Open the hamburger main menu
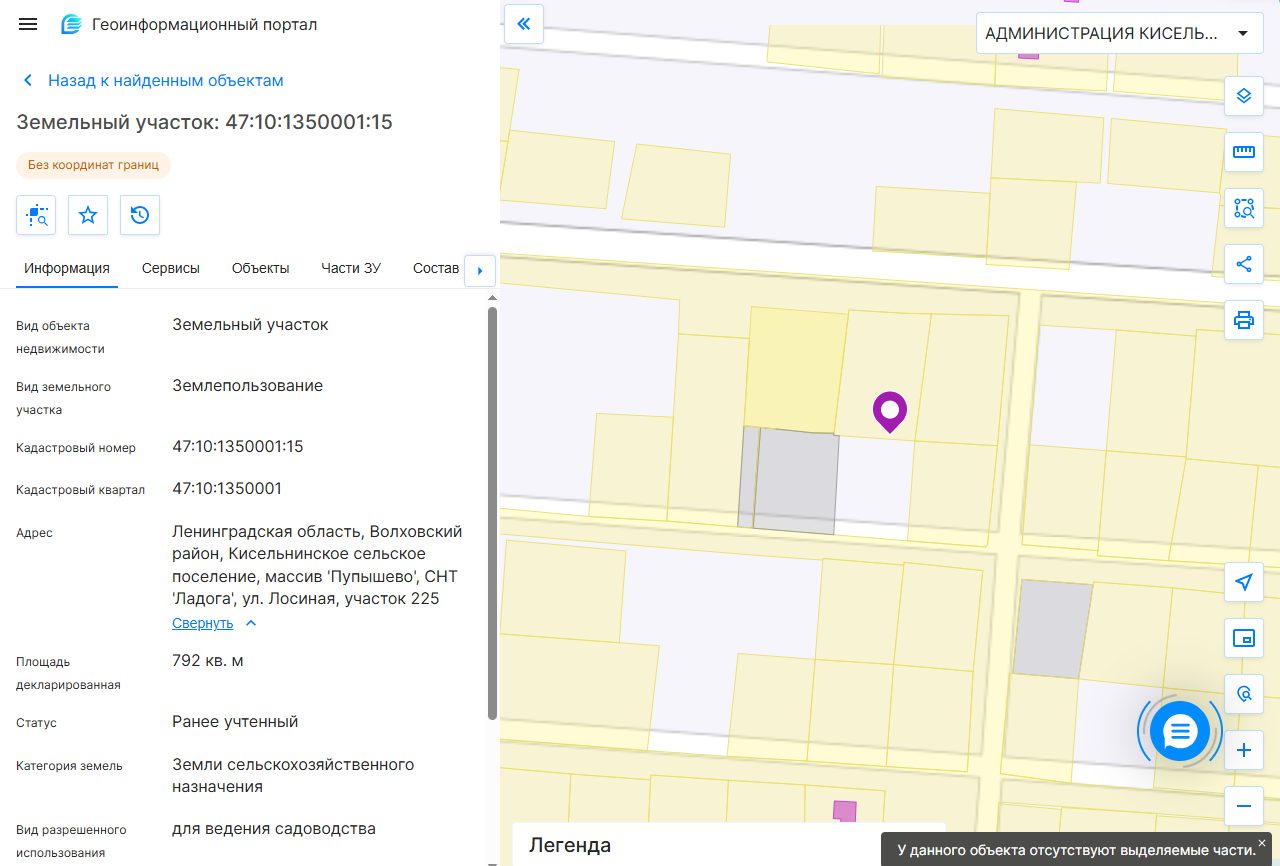1280x866 pixels. pyautogui.click(x=28, y=24)
